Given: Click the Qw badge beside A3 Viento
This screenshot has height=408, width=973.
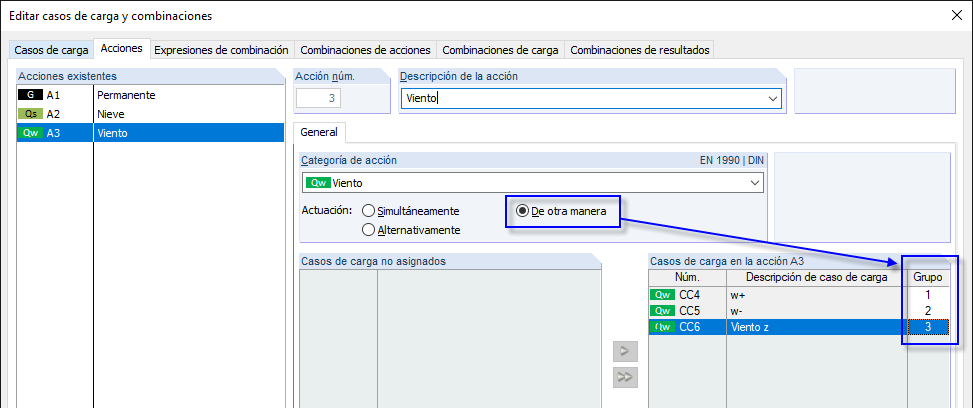Looking at the screenshot, I should pyautogui.click(x=30, y=133).
